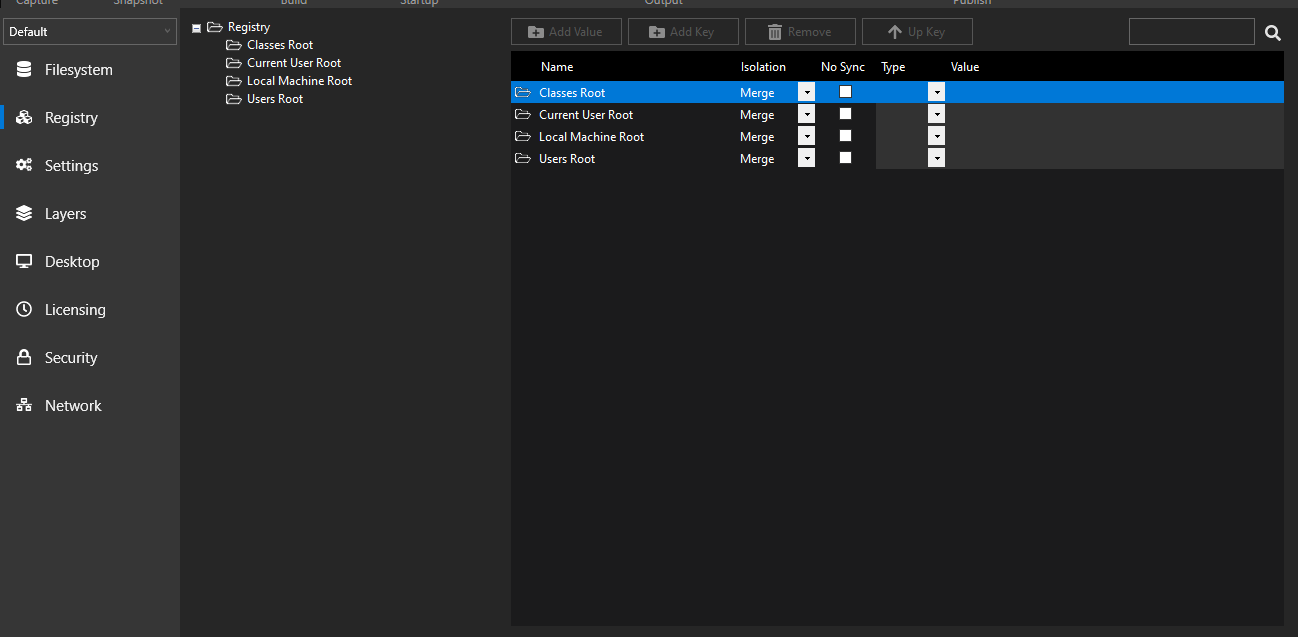This screenshot has width=1298, height=637.
Task: Check No Sync on Current User Root
Action: coord(845,113)
